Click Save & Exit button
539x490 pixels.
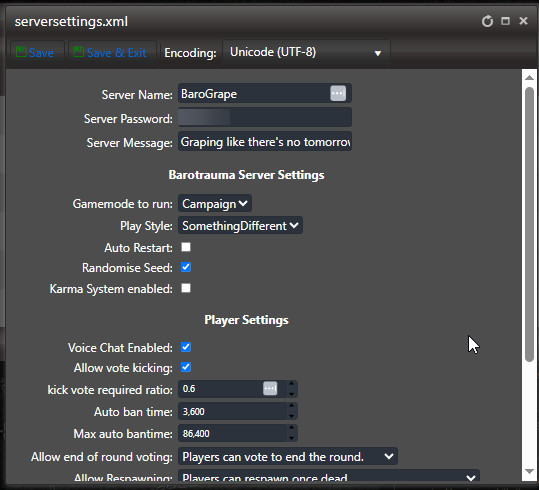point(112,53)
